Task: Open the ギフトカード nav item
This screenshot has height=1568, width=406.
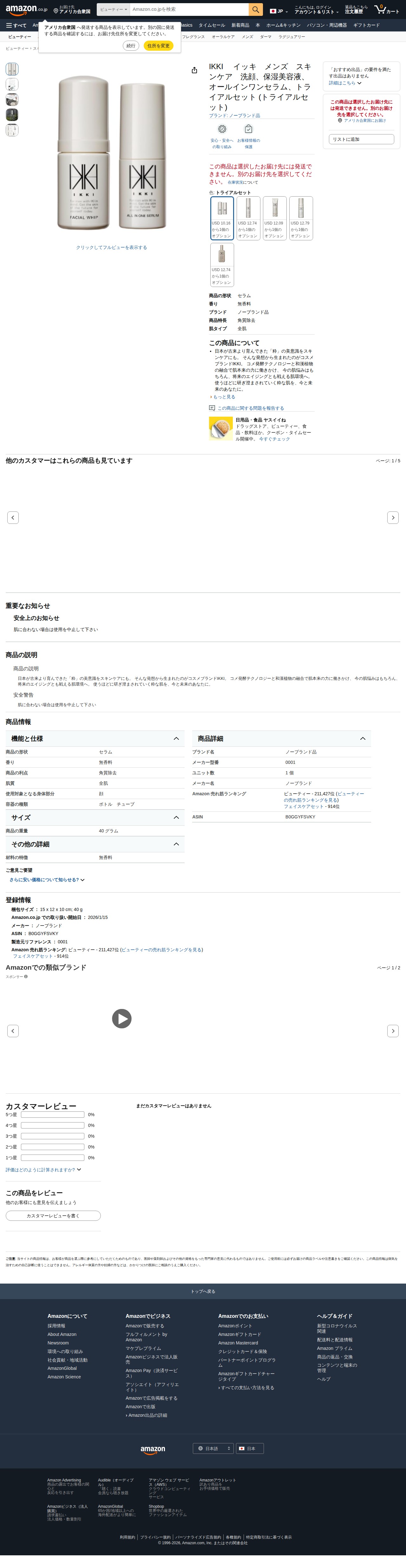Action: (x=366, y=26)
